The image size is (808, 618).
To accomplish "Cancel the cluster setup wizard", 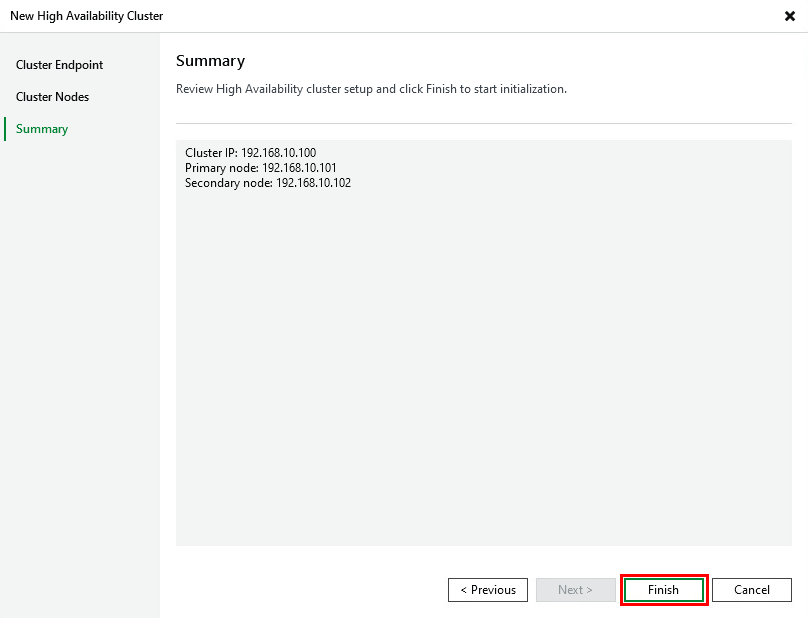I will tap(751, 590).
